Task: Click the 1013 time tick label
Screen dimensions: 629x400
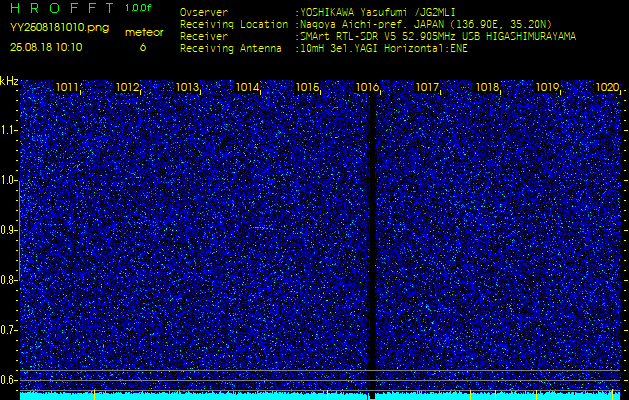Action: pyautogui.click(x=187, y=87)
